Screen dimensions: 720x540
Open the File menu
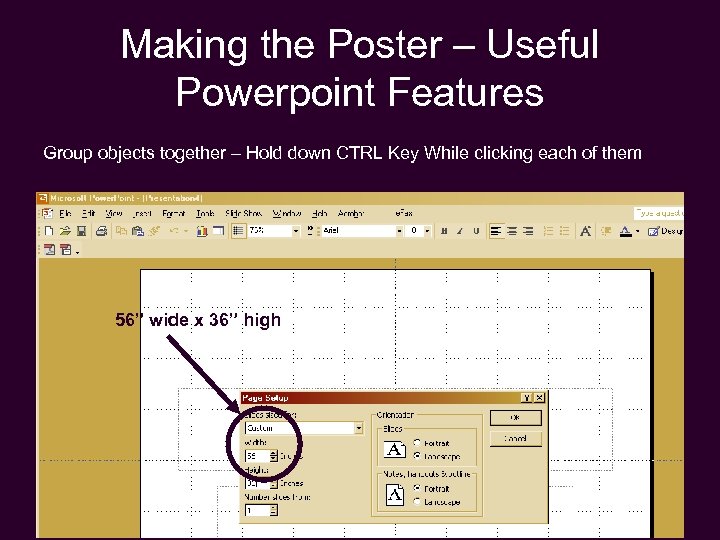pyautogui.click(x=65, y=214)
